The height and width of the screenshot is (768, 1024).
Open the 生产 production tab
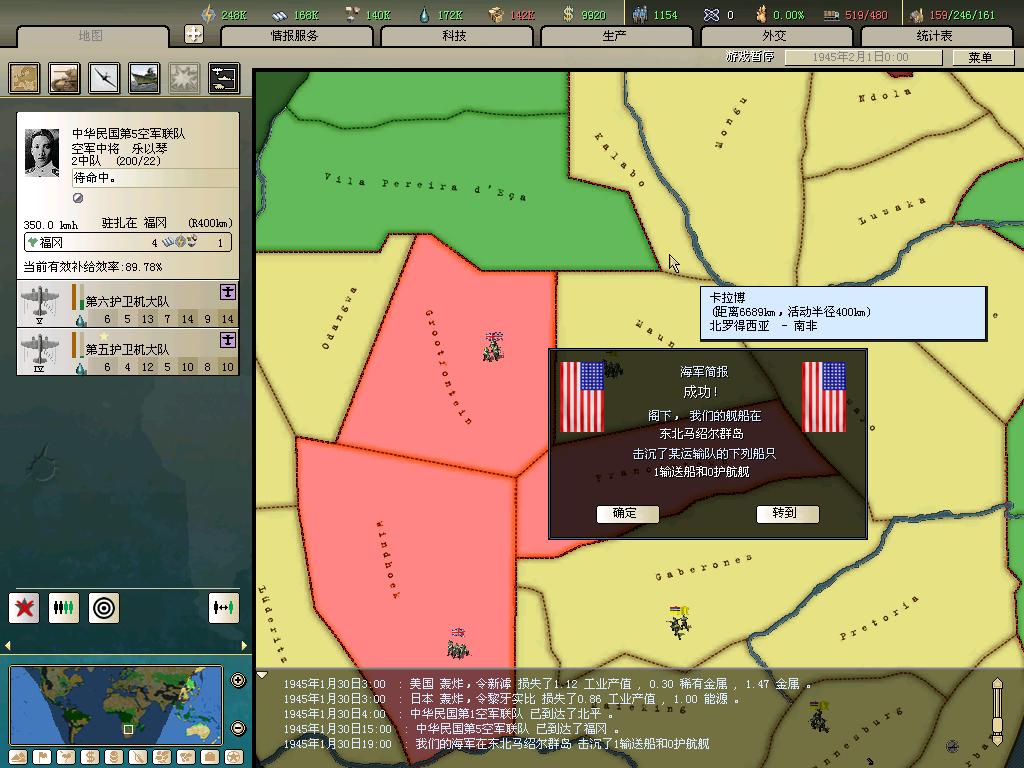click(615, 36)
